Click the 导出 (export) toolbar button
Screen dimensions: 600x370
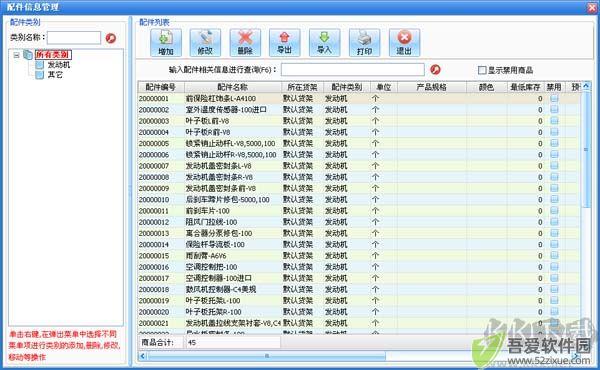click(x=285, y=42)
